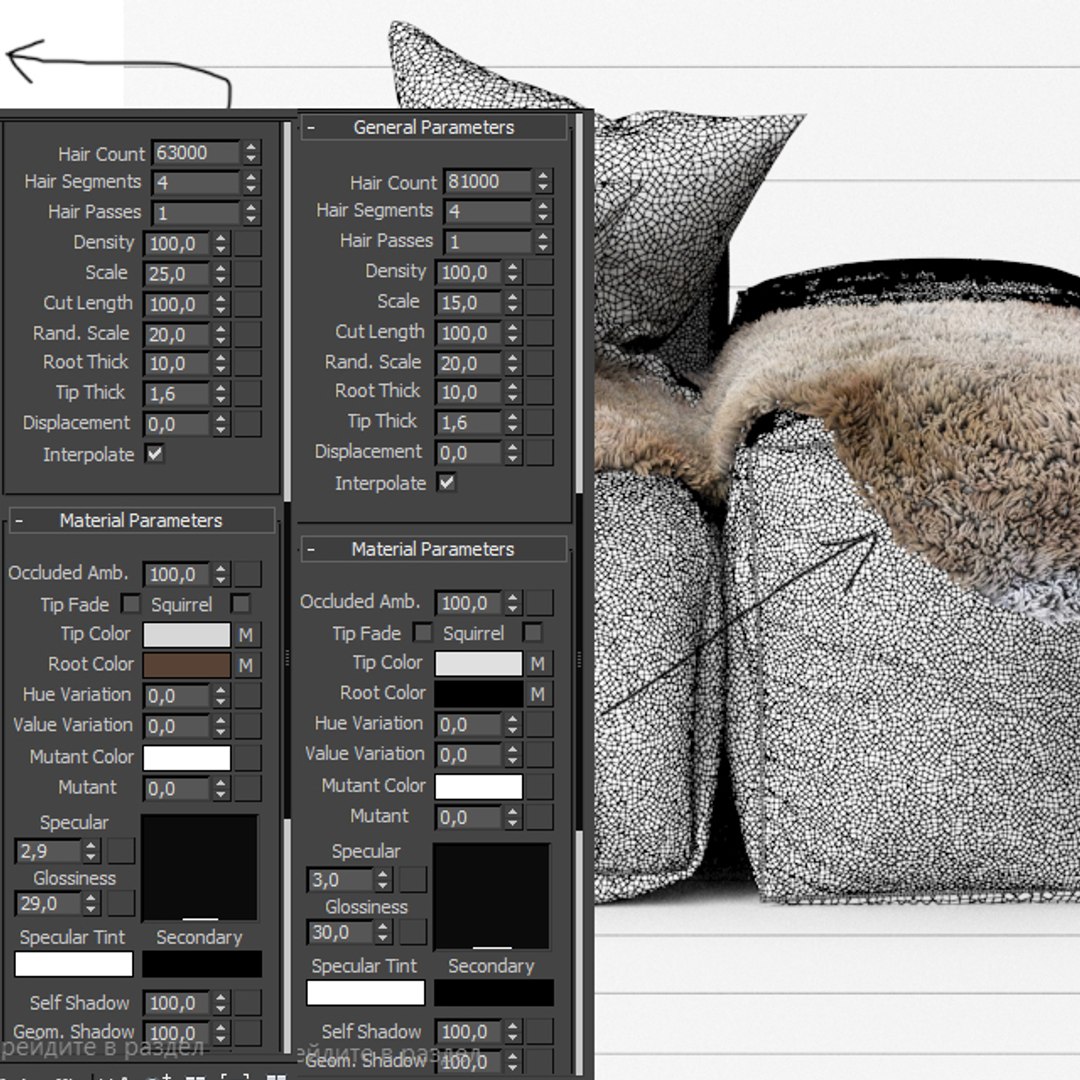
Task: Click Occluded Amb. spinner in right panel
Action: point(512,603)
